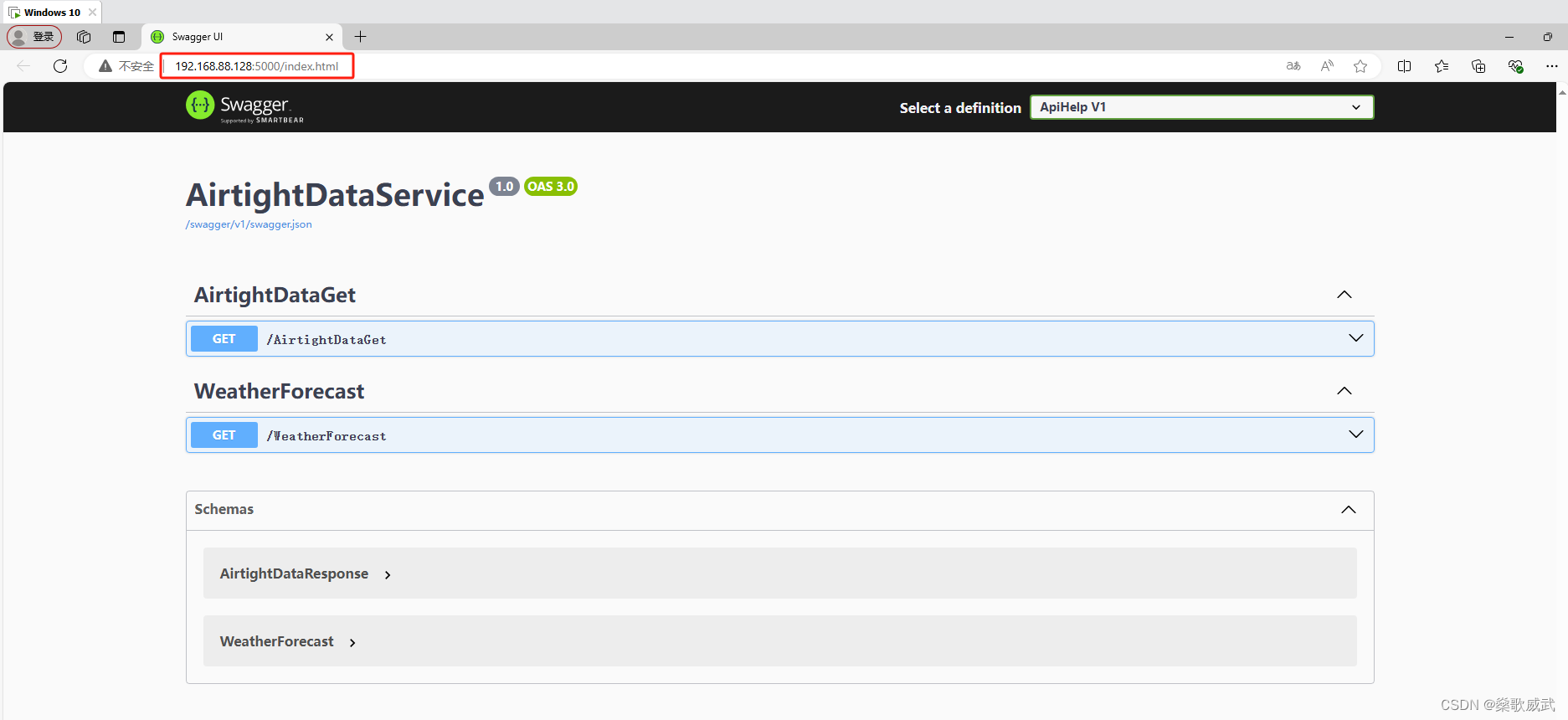
Task: Click the not-secure warning icon
Action: tap(105, 66)
